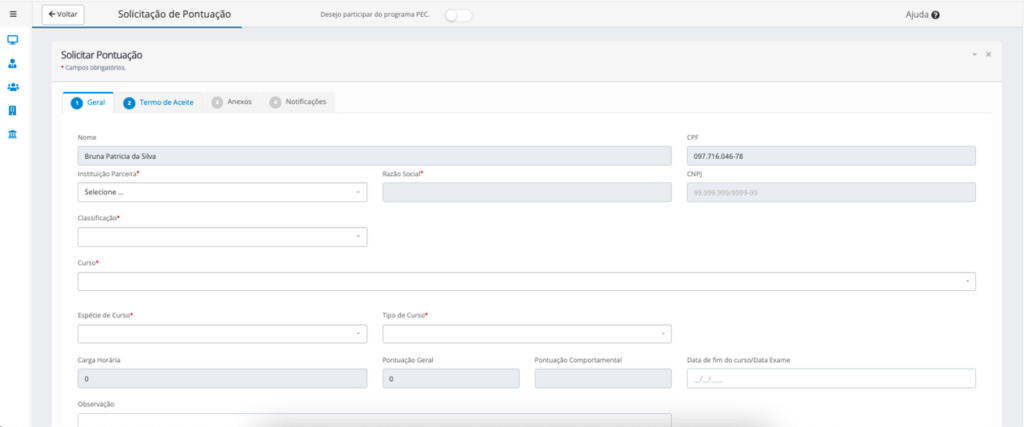
Task: Open the hamburger menu icon
Action: pos(13,14)
